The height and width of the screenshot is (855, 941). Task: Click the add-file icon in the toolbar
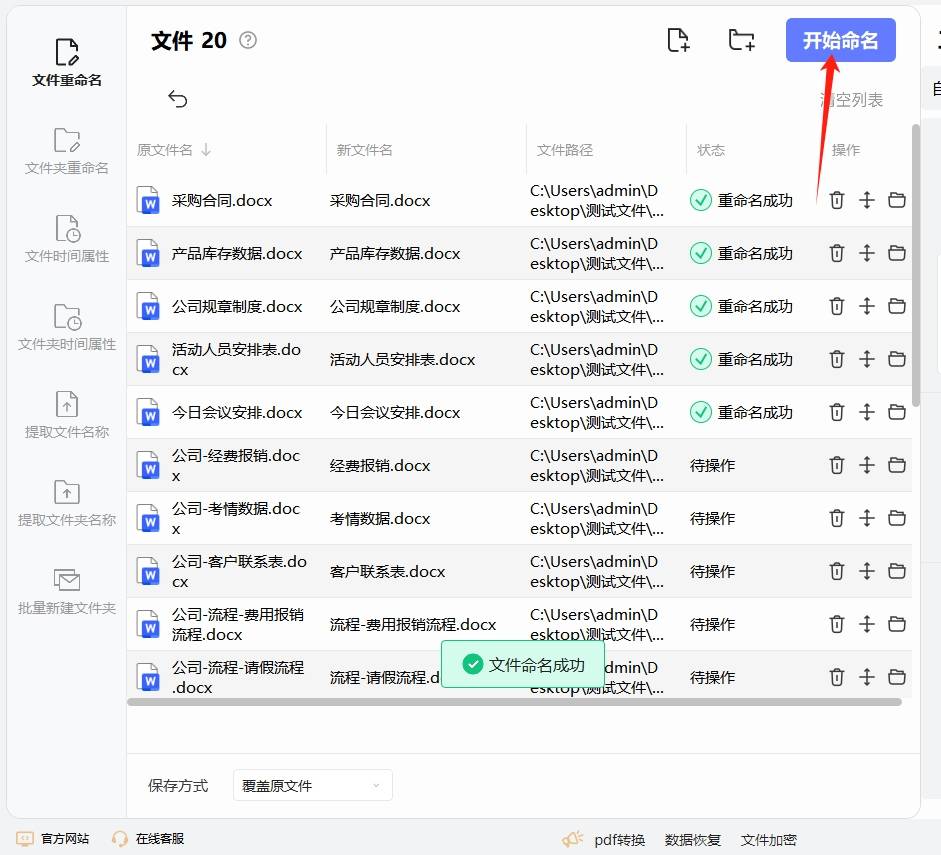point(678,39)
